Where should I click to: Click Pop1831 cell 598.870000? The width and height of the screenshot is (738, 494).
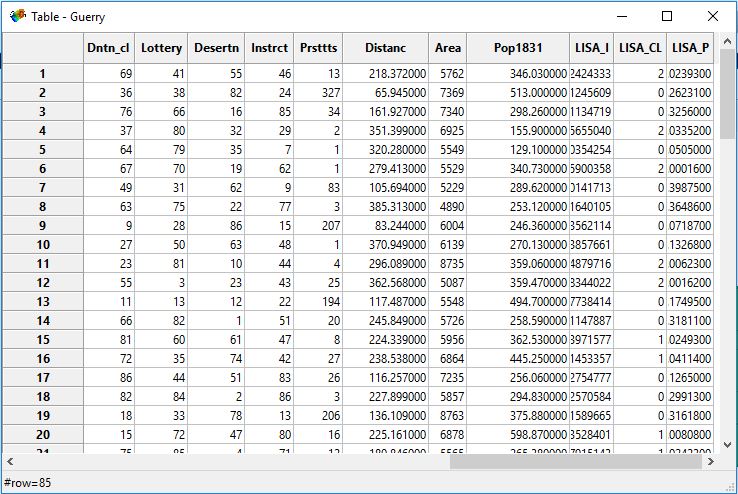pos(518,435)
